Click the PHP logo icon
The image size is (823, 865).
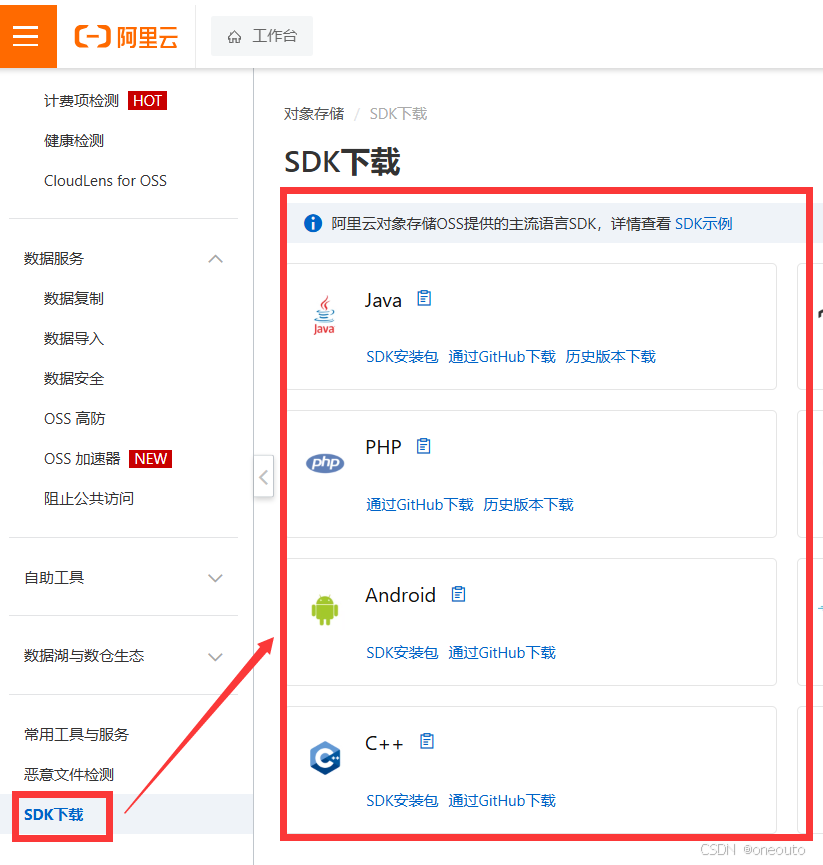(x=325, y=463)
